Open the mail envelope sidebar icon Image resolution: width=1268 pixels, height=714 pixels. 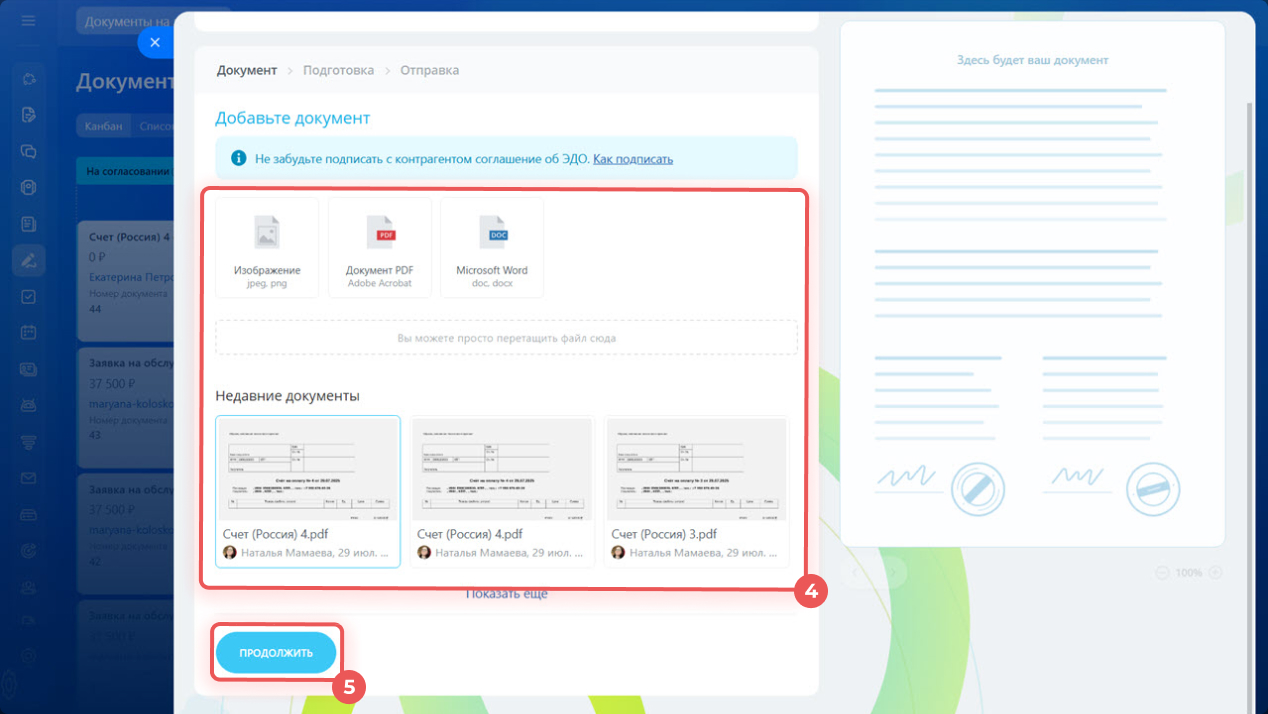tap(29, 478)
